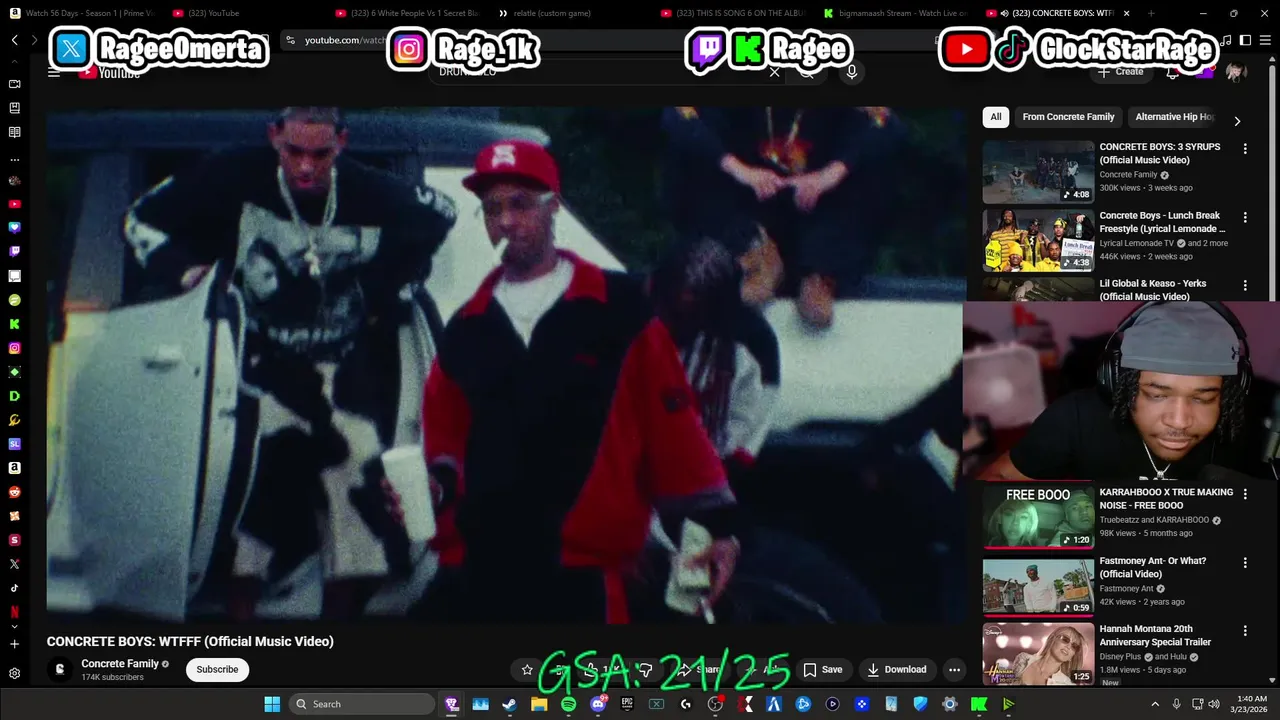Open options for FREE BOOO video
Viewport: 1280px width, 720px height.
click(1245, 494)
